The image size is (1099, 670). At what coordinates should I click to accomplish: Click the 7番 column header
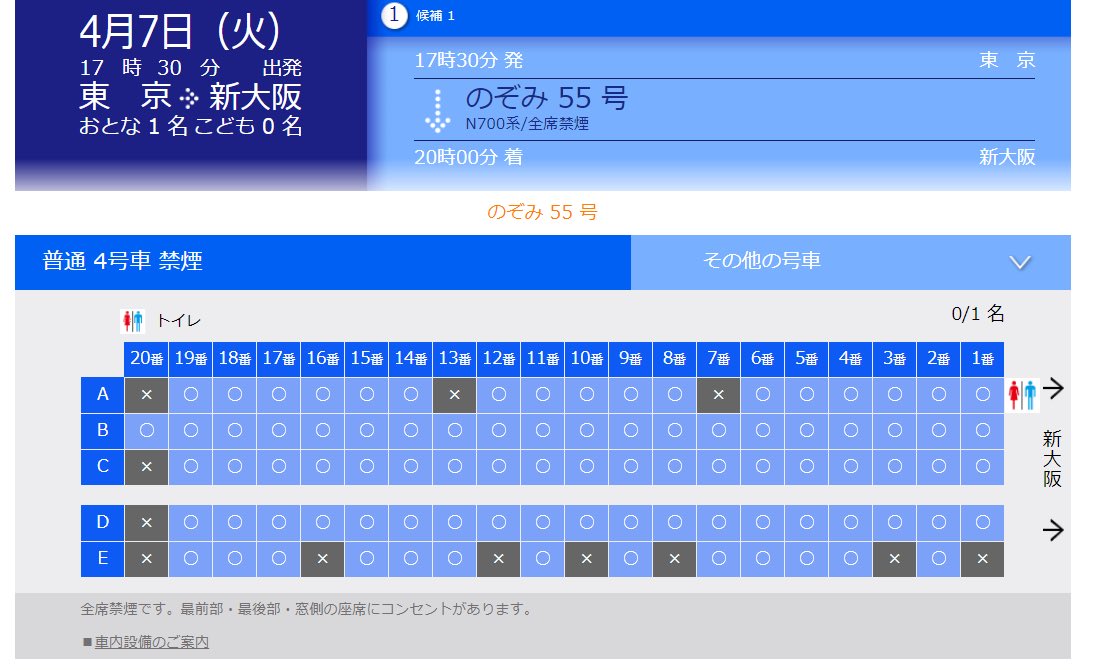point(718,359)
